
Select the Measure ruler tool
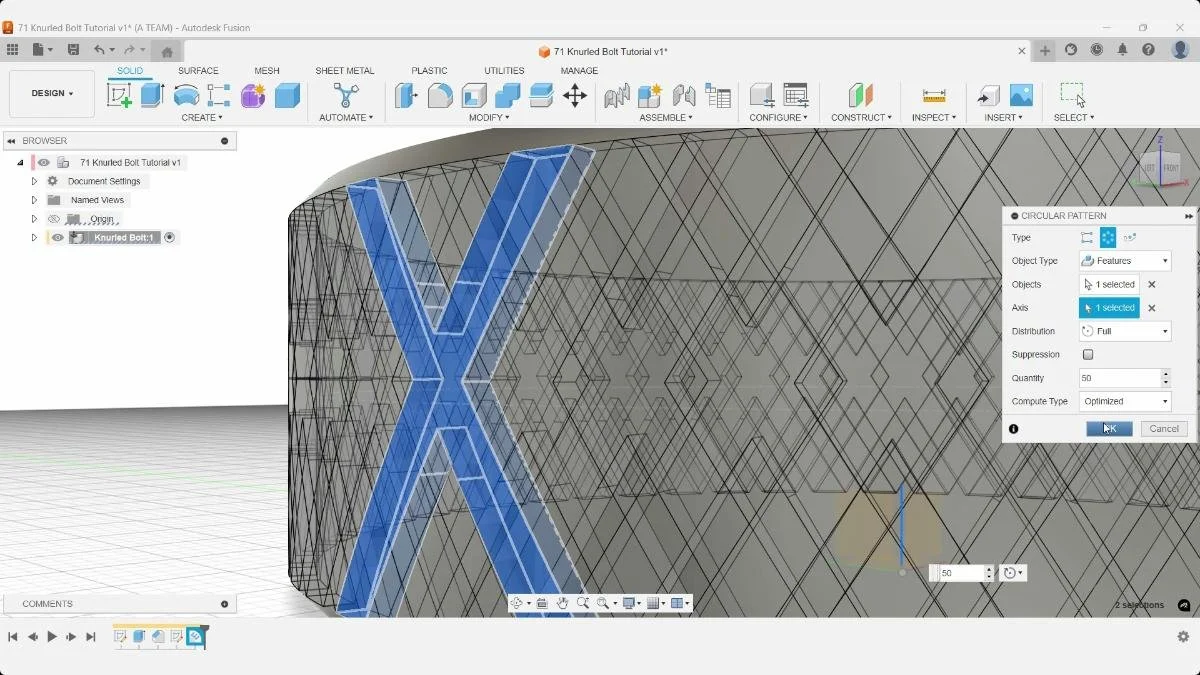tap(934, 95)
